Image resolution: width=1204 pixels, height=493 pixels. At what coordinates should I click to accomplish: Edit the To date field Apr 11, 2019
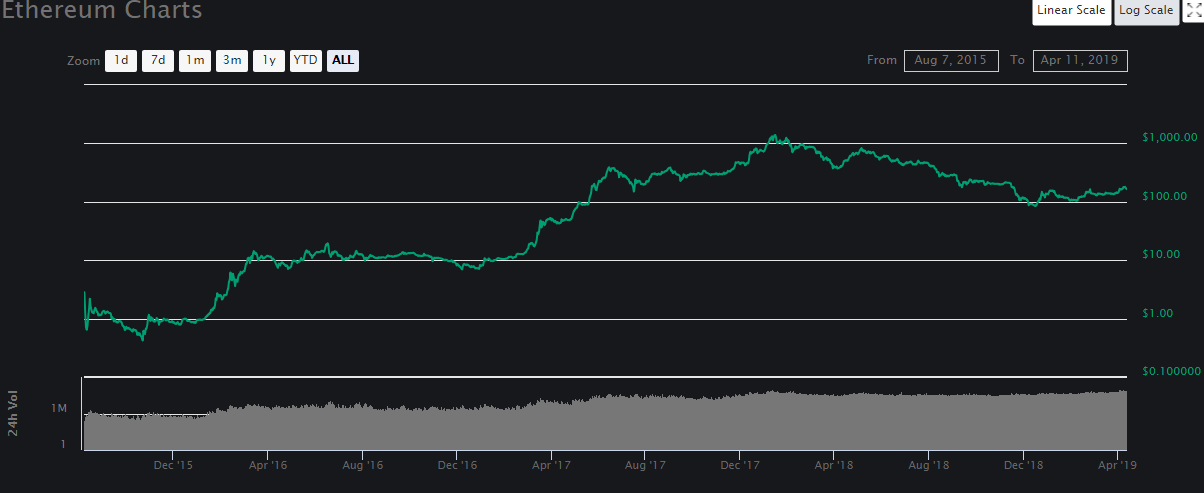[1080, 60]
